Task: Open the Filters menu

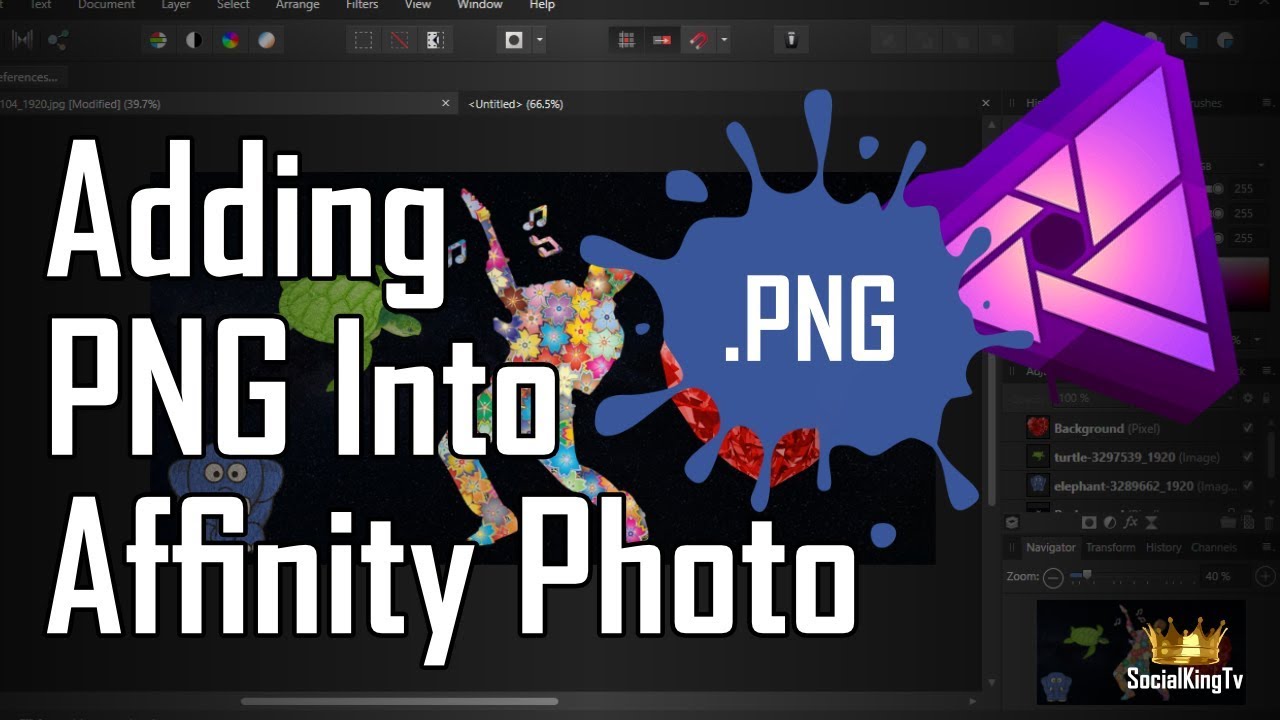Action: [362, 5]
